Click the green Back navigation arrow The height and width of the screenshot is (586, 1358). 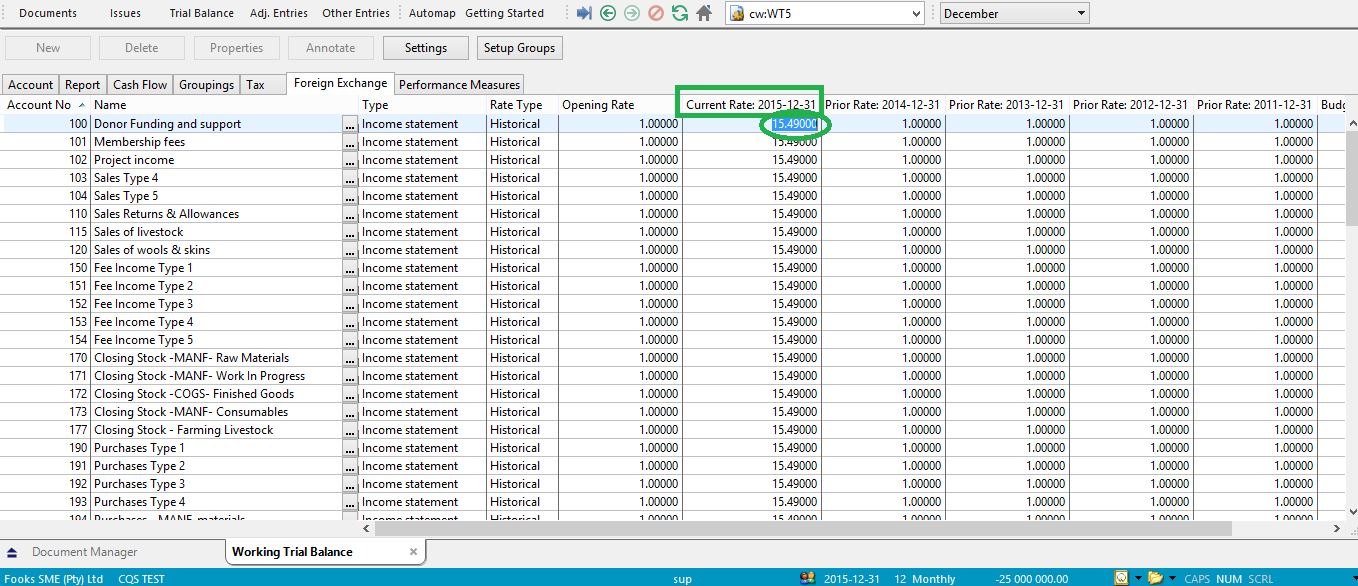(608, 13)
